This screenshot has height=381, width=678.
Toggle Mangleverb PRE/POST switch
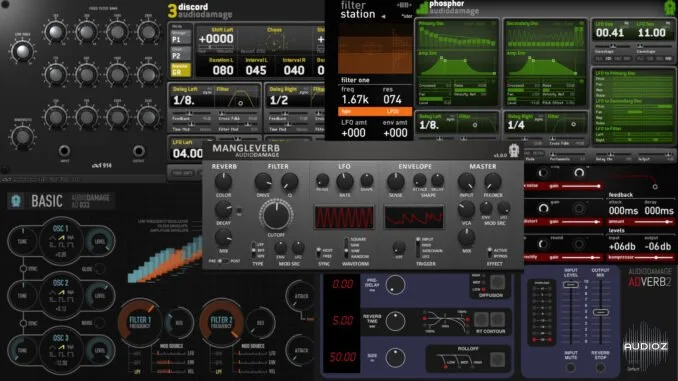[223, 261]
